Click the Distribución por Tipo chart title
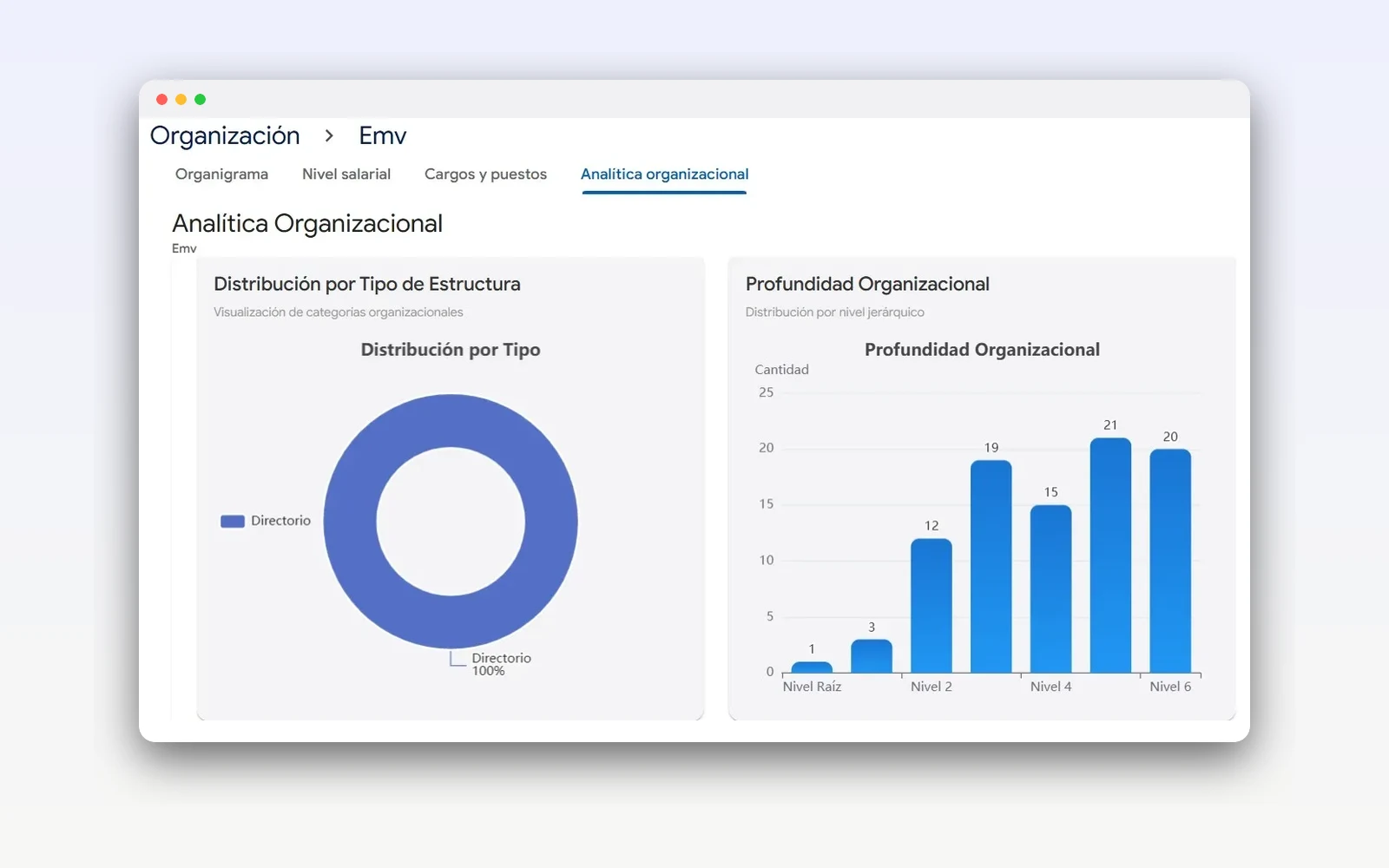This screenshot has width=1389, height=868. (451, 350)
